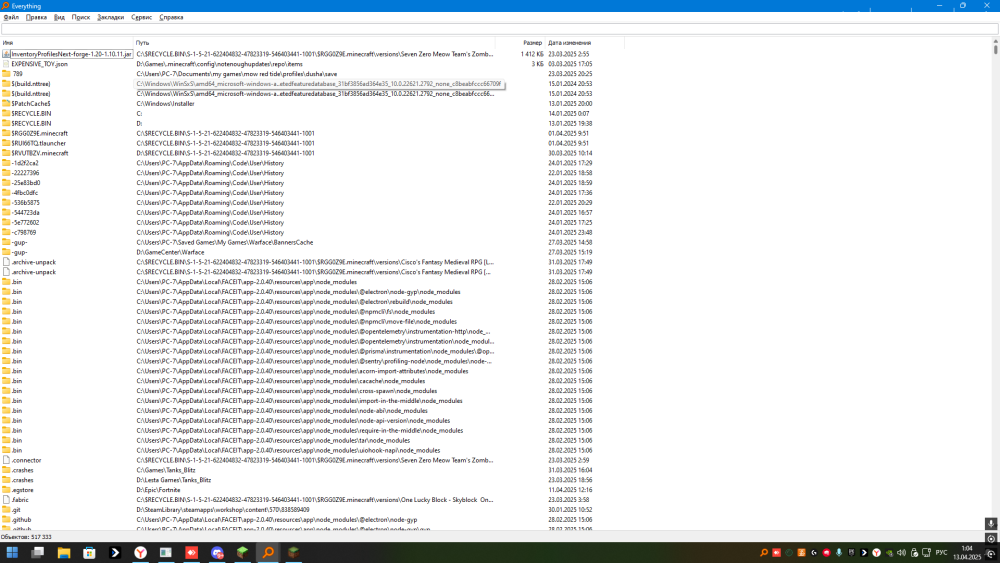Screen dimensions: 1000x563
Task: Open the volume control in the tray
Action: [901, 553]
